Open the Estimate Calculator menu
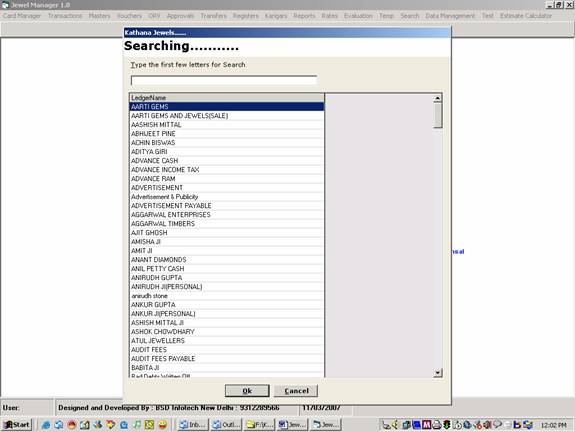This screenshot has width=575, height=432. [x=525, y=16]
